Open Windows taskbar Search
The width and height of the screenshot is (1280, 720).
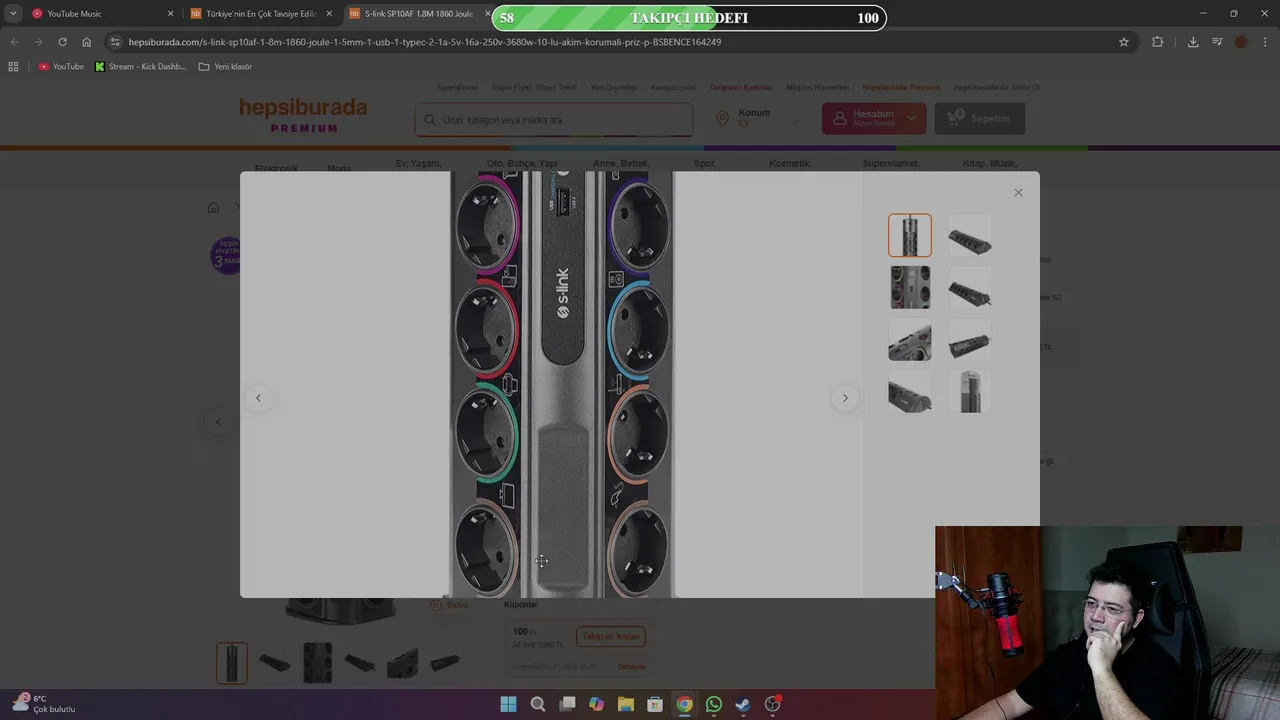(x=538, y=704)
